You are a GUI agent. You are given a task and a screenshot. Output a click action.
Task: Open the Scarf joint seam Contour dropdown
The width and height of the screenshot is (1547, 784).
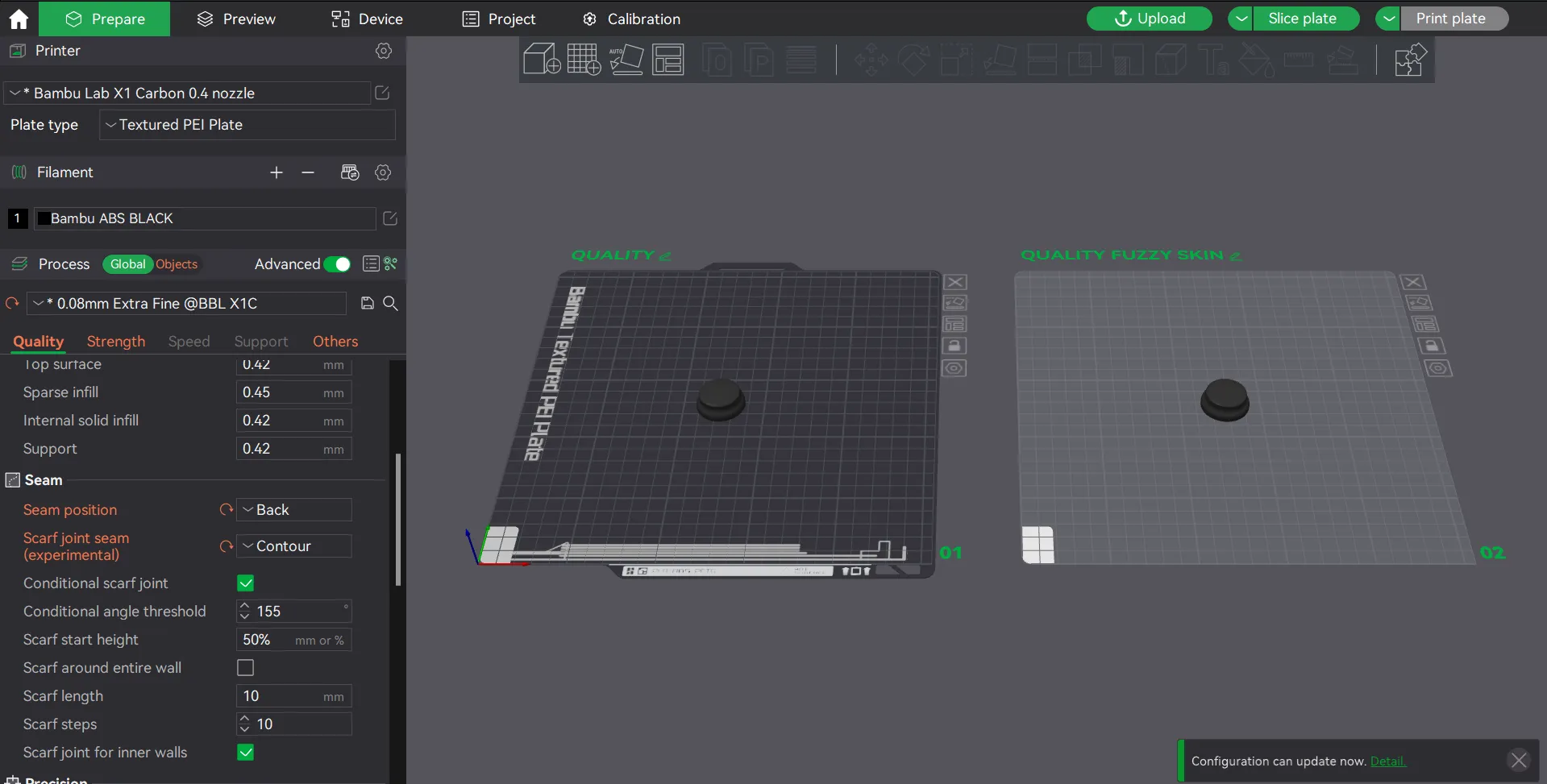(294, 545)
